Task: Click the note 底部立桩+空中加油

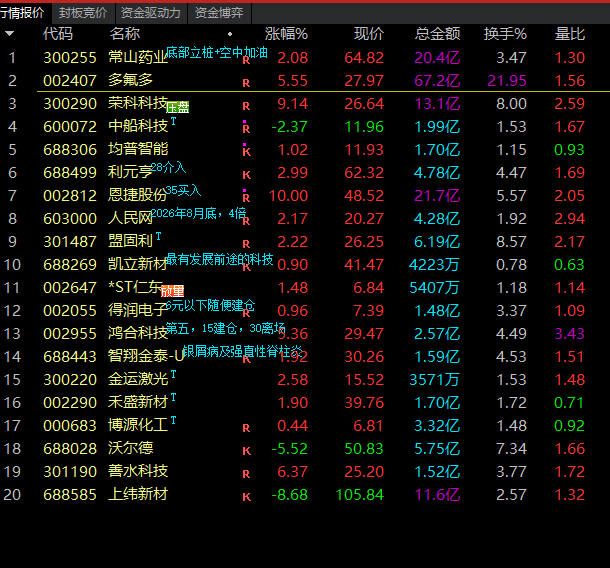Action: [x=217, y=52]
